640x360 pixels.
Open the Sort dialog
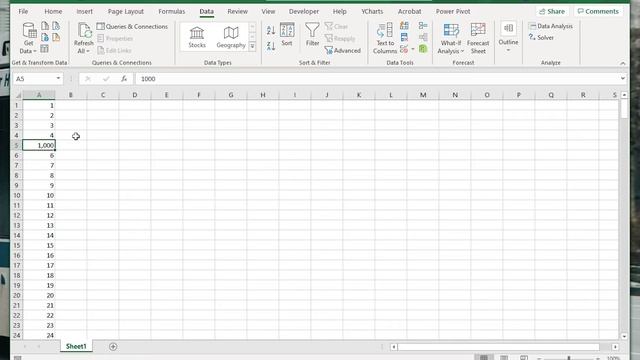(x=287, y=34)
